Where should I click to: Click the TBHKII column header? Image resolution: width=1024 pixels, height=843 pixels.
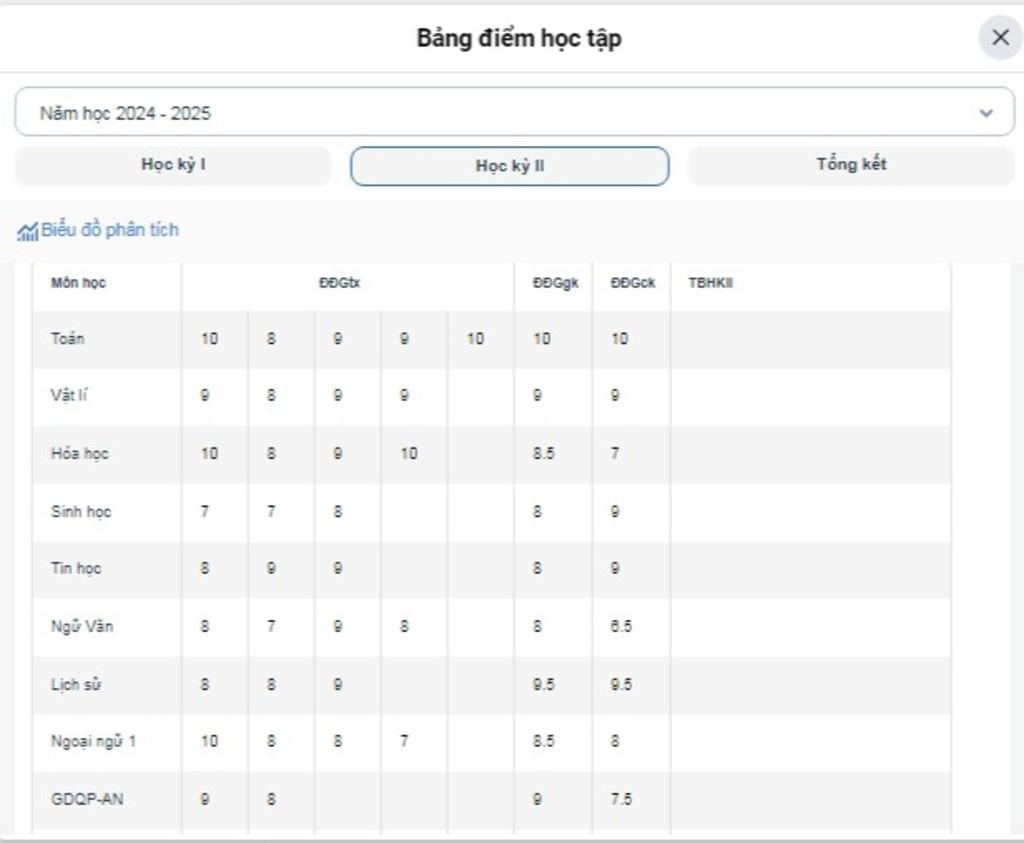710,283
